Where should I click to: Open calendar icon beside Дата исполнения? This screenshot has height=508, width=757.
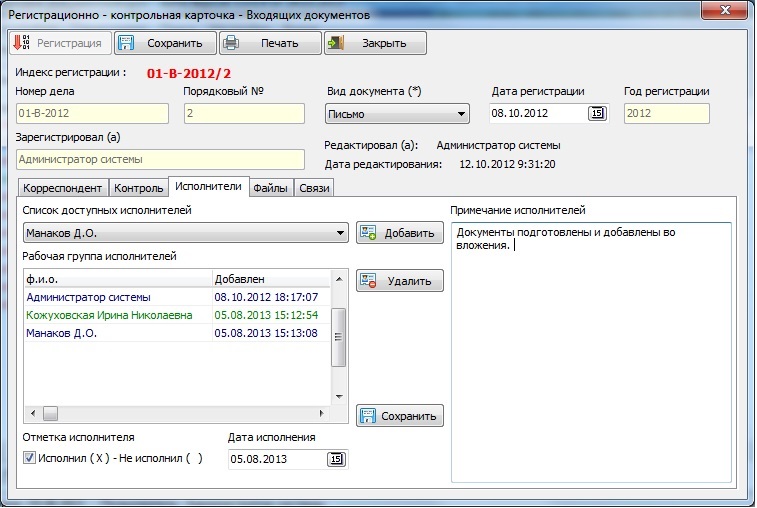336,459
